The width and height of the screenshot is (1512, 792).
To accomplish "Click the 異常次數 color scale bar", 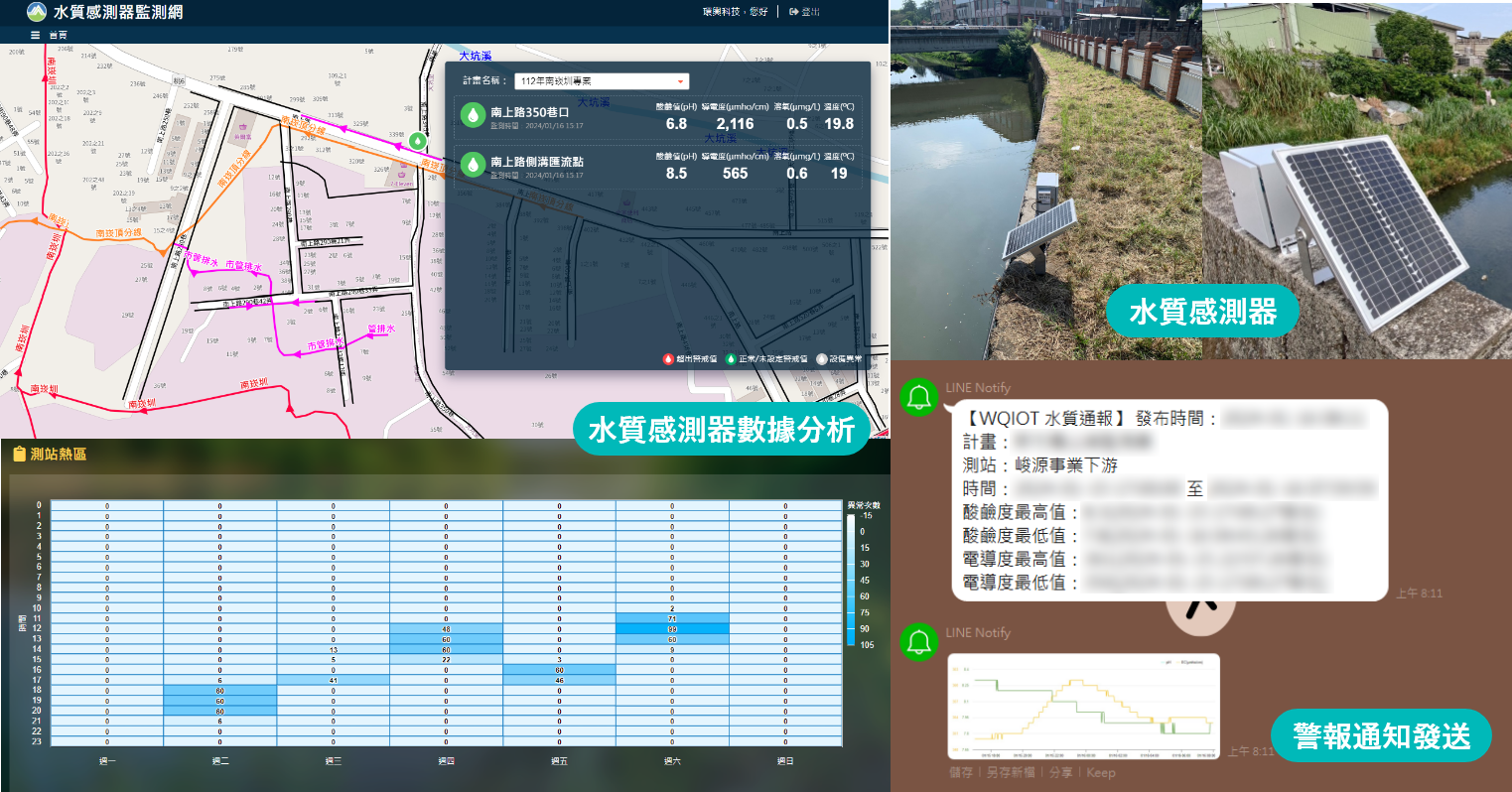I will (x=850, y=581).
